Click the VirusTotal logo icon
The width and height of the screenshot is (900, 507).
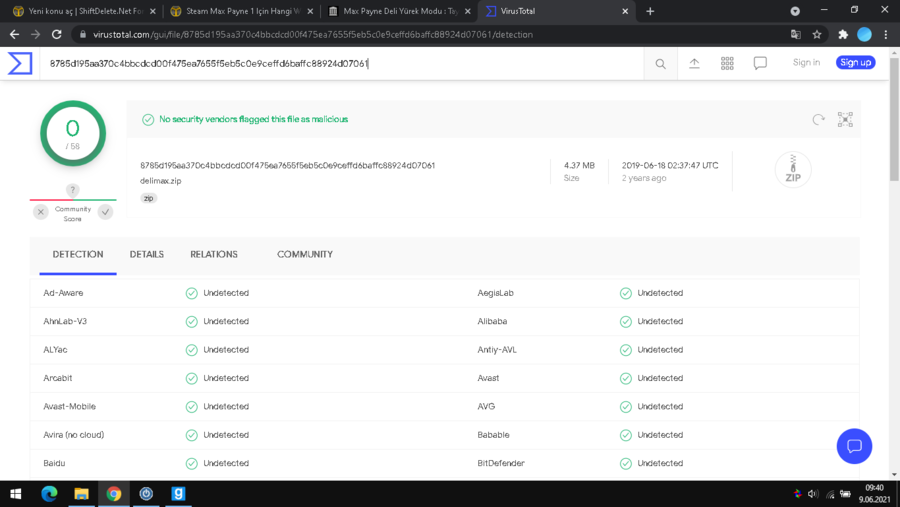click(x=20, y=63)
